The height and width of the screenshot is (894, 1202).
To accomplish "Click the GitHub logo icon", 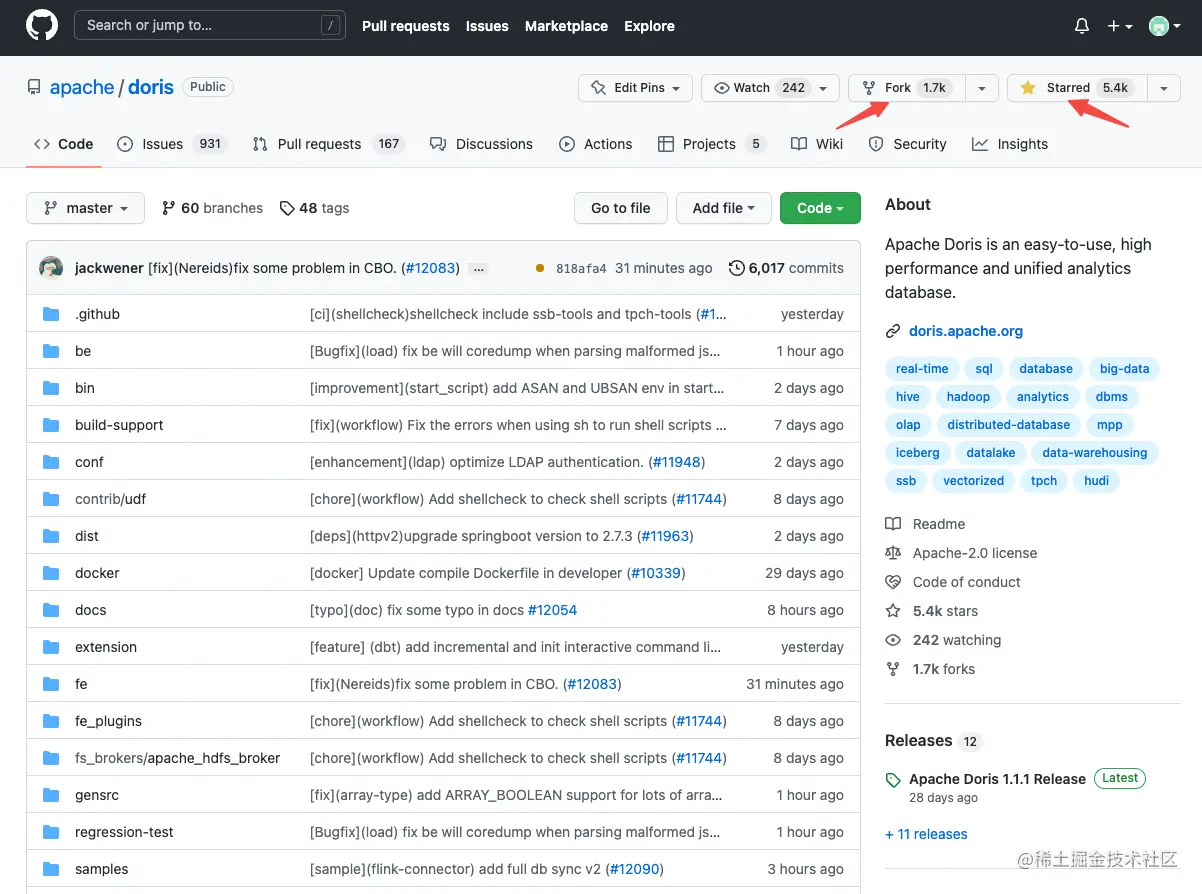I will 42,26.
